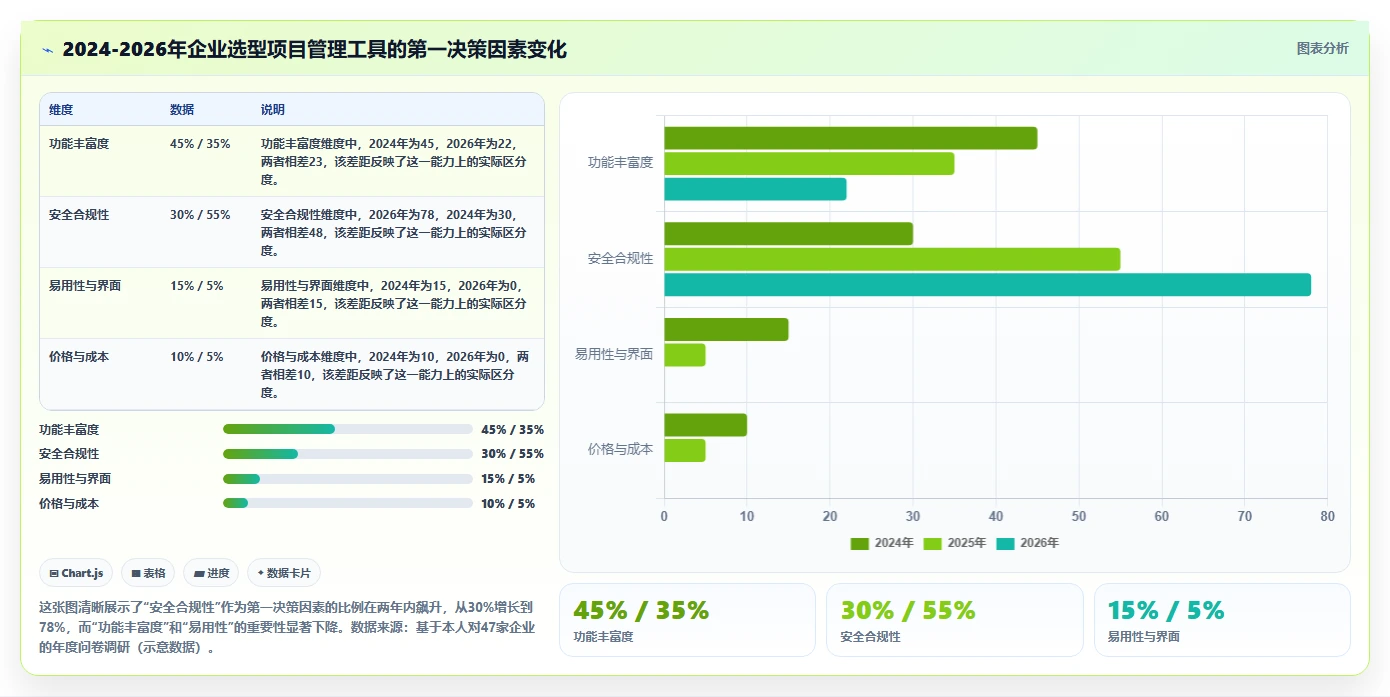The width and height of the screenshot is (1390, 697).
Task: Click the 价格与成本 description text in table
Action: (x=396, y=375)
